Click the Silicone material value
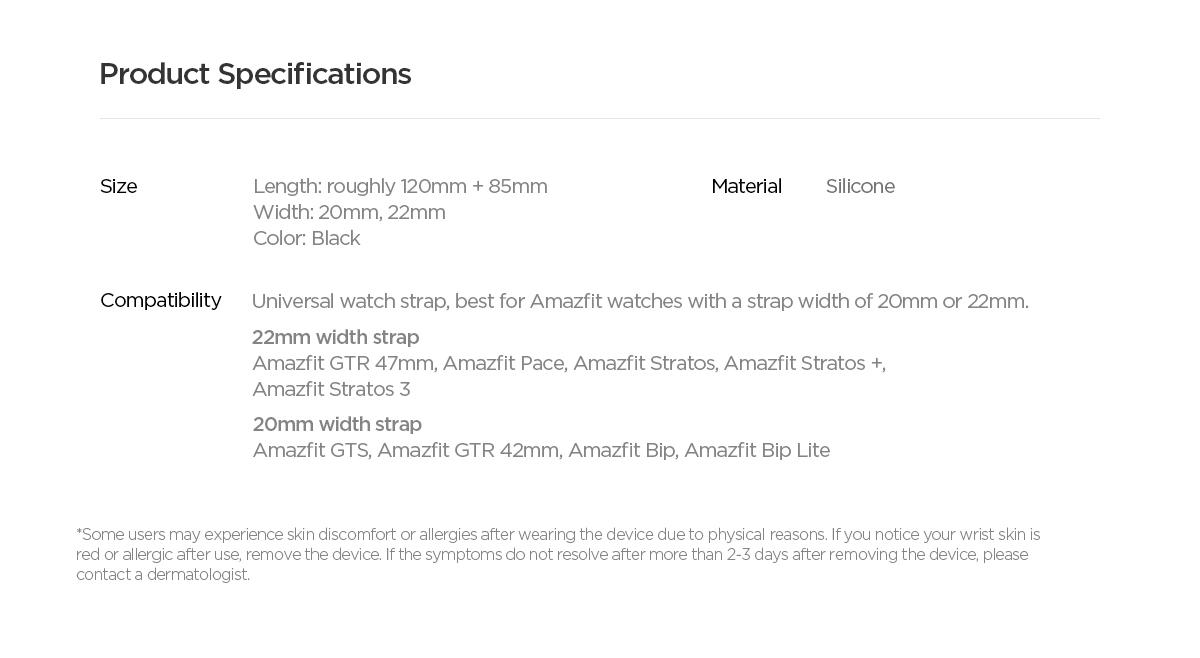The image size is (1200, 658). pyautogui.click(x=860, y=186)
